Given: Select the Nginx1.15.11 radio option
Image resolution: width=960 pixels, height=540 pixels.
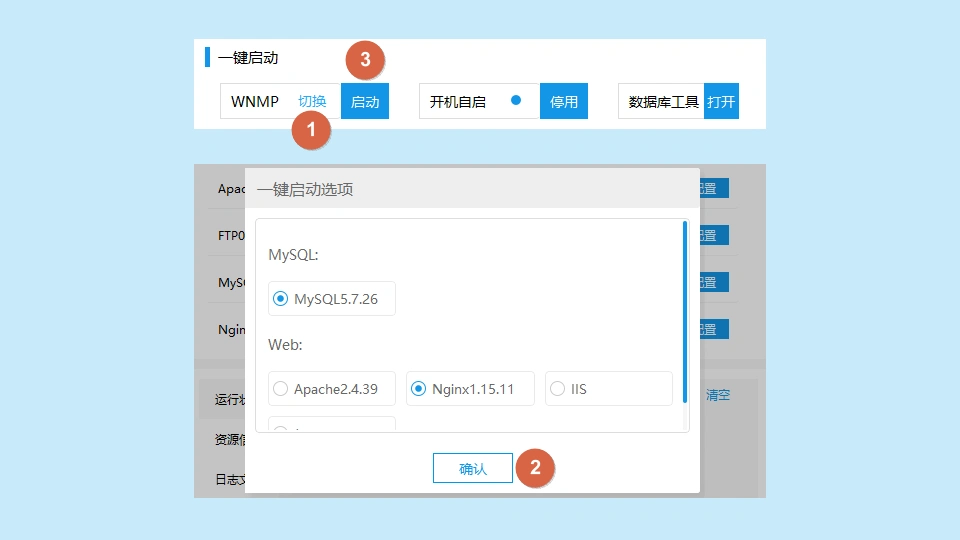Looking at the screenshot, I should (x=419, y=389).
